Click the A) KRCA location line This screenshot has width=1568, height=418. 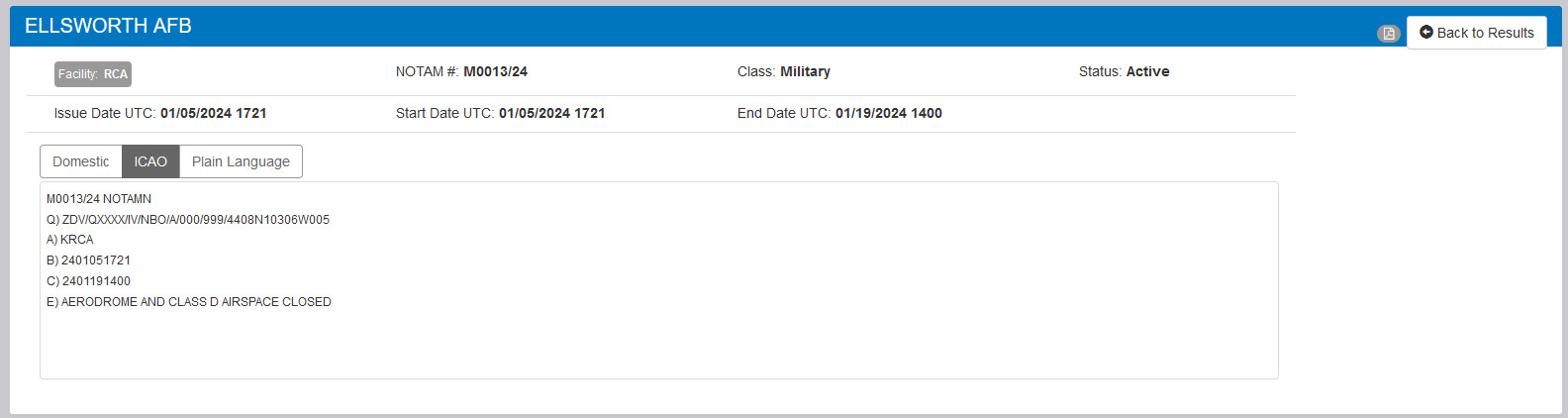pos(70,240)
